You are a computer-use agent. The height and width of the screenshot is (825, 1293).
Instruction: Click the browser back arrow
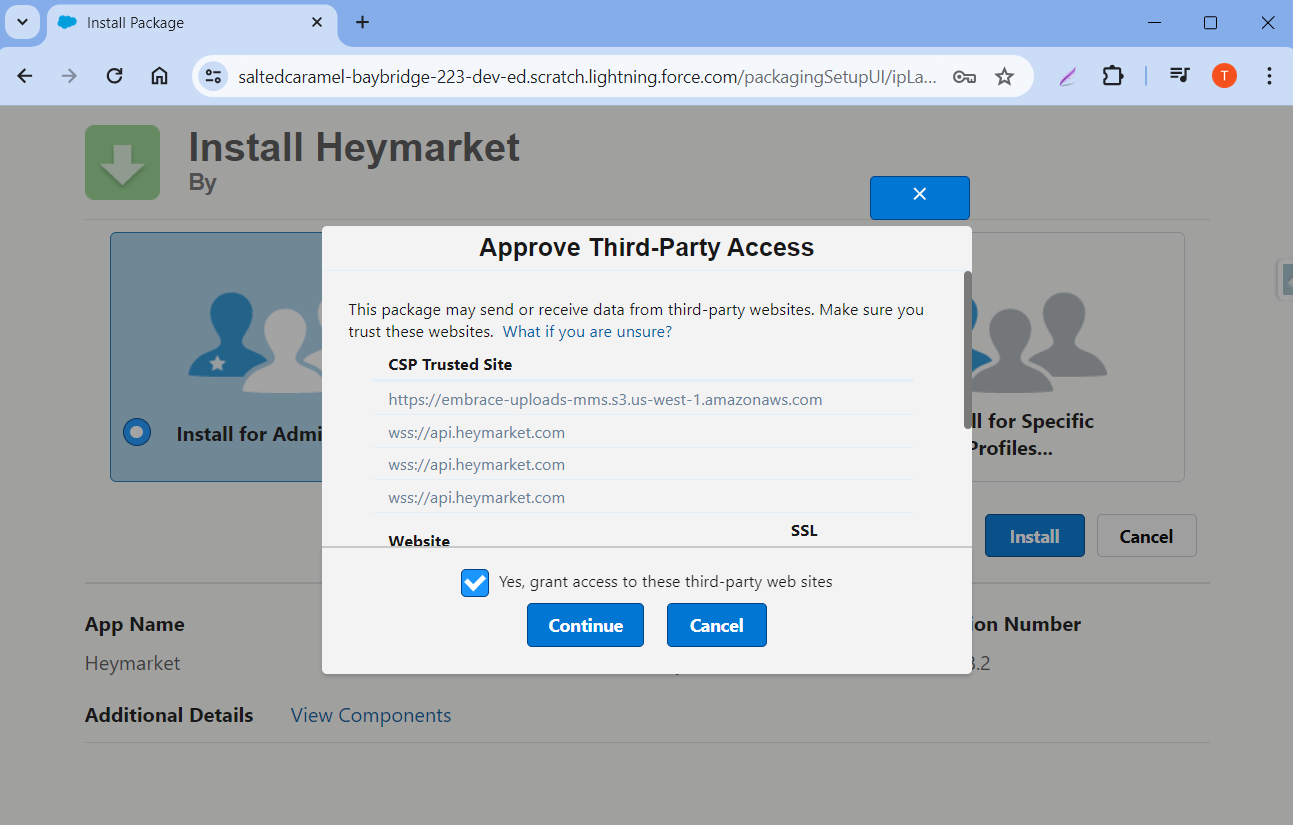click(x=25, y=76)
